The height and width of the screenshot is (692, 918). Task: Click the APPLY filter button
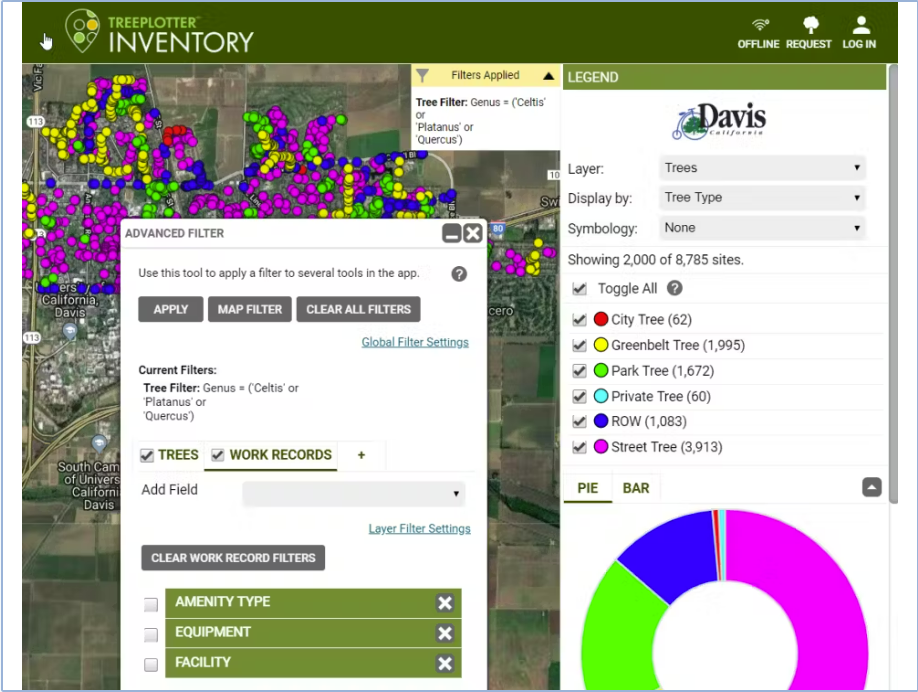pos(169,309)
